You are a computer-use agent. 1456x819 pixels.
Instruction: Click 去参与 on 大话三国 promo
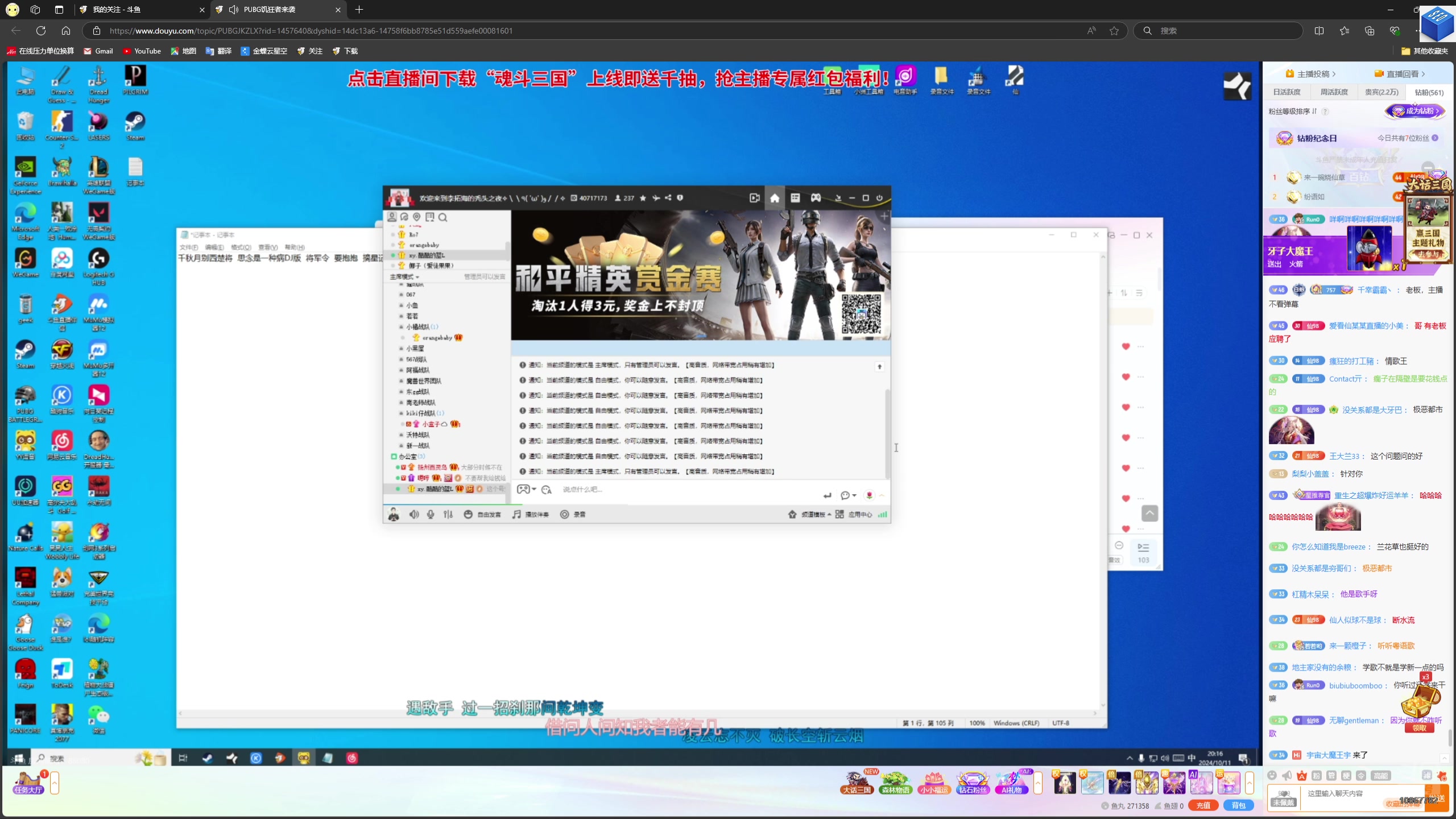(1429, 255)
